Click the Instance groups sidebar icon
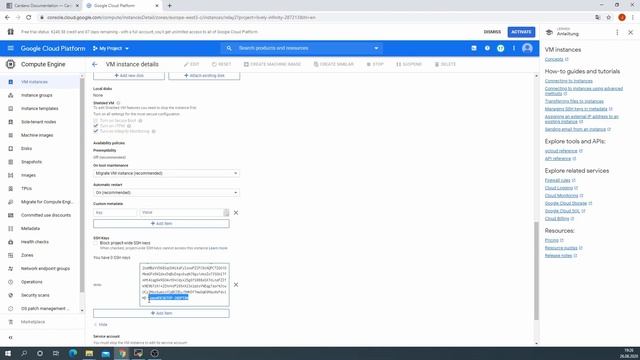This screenshot has height=360, width=640. coord(11,95)
